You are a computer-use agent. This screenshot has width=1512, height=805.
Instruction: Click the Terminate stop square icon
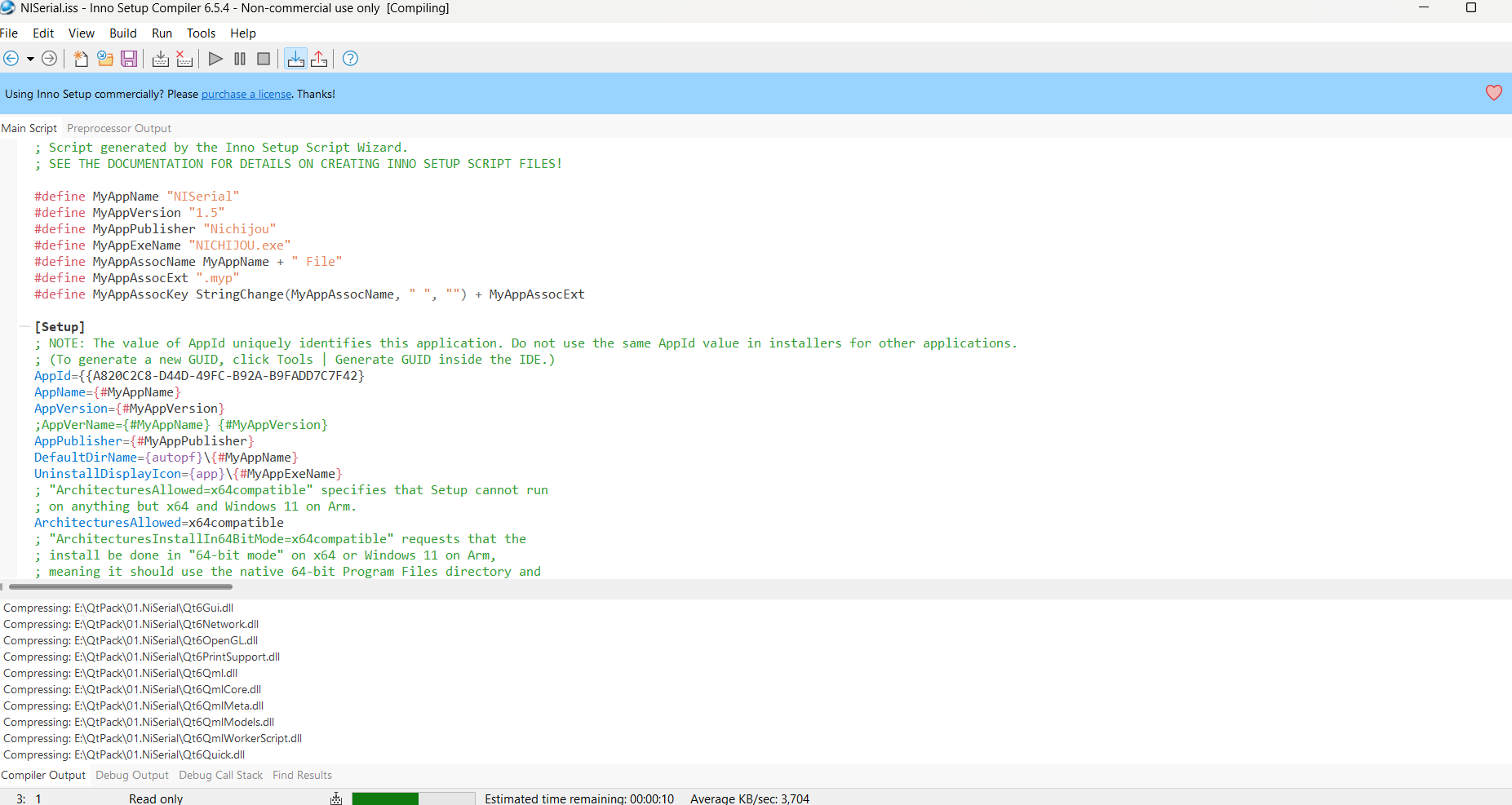point(264,59)
